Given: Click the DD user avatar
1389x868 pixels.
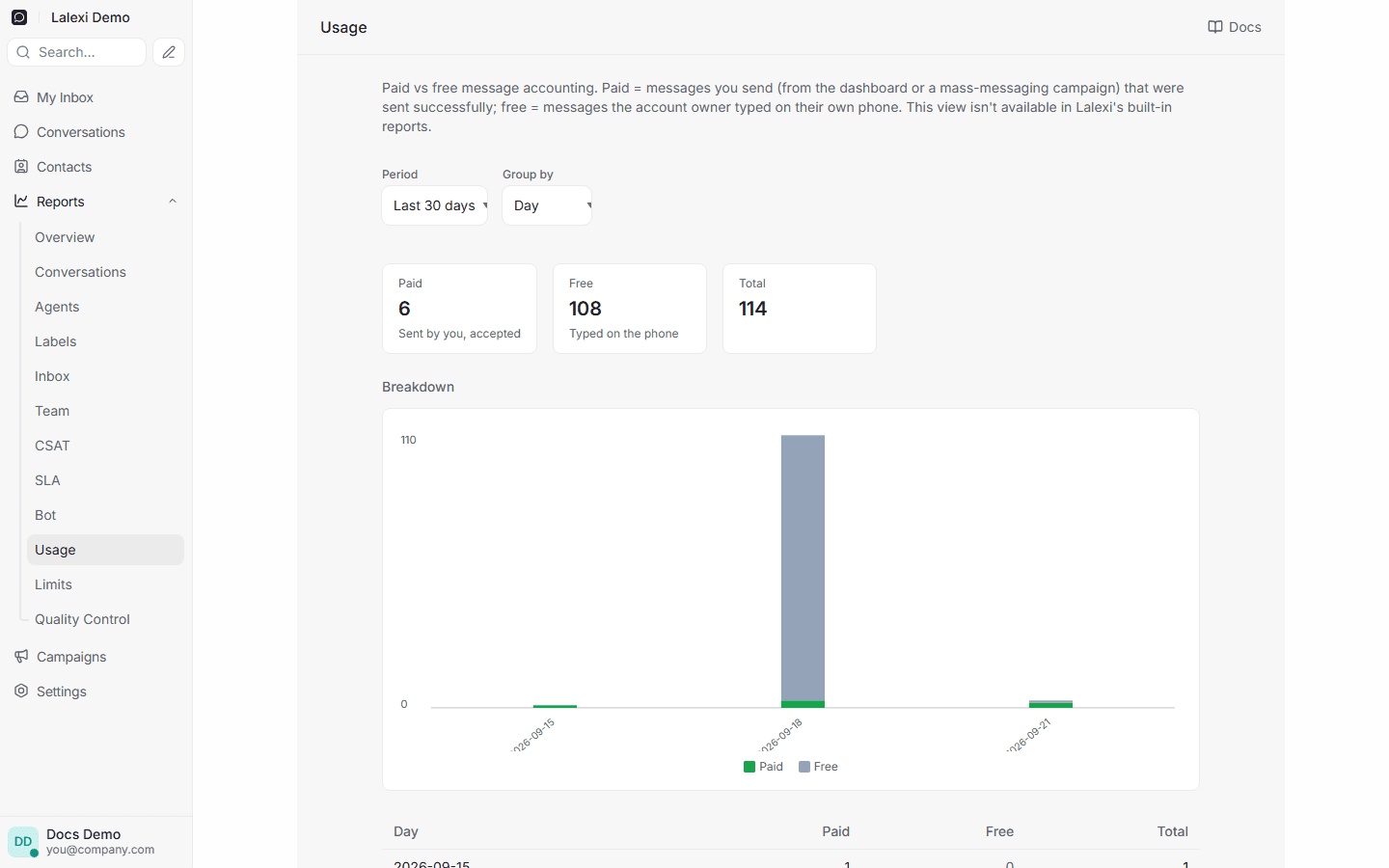Looking at the screenshot, I should 23,842.
